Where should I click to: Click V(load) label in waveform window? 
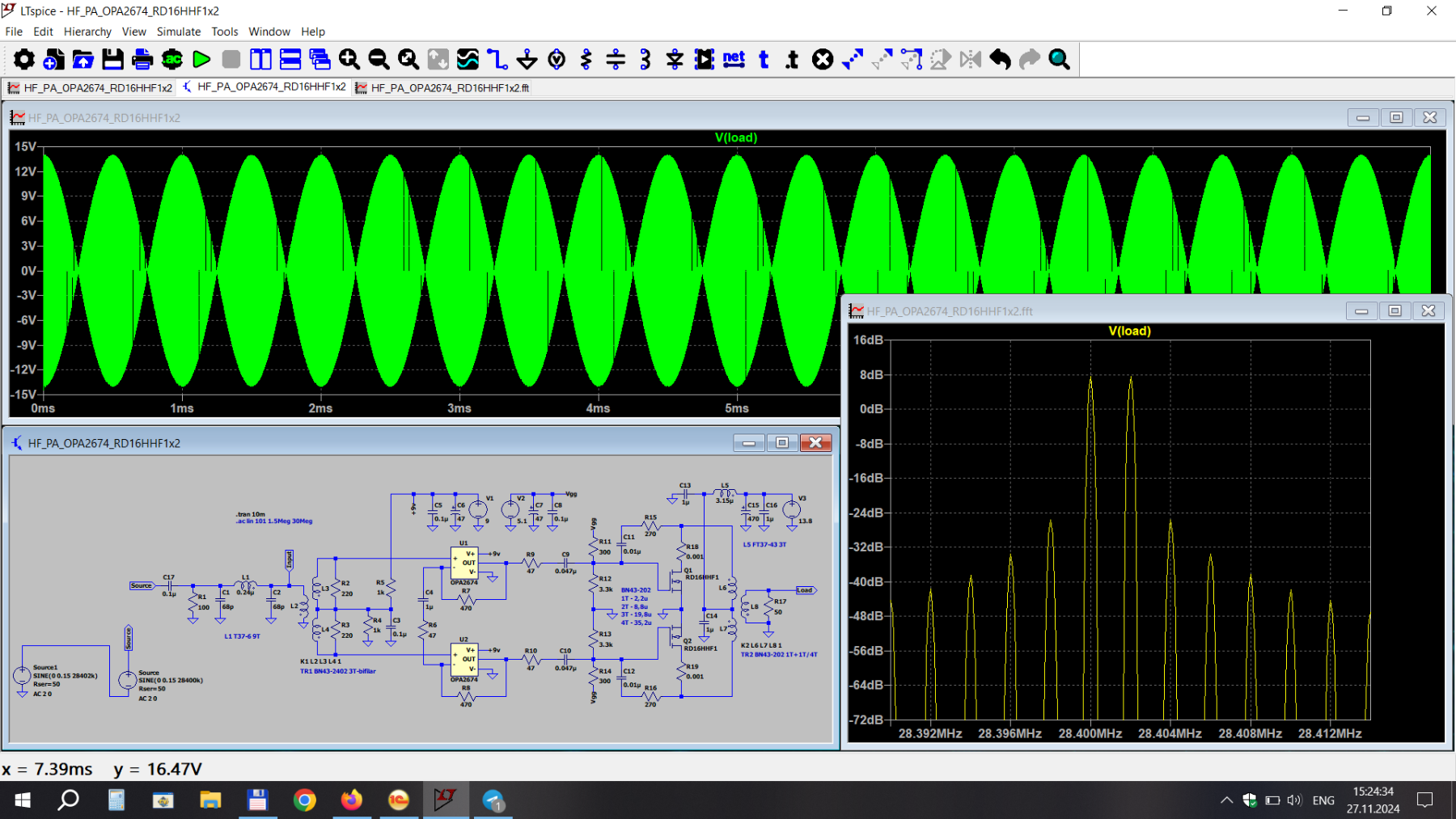pos(736,137)
